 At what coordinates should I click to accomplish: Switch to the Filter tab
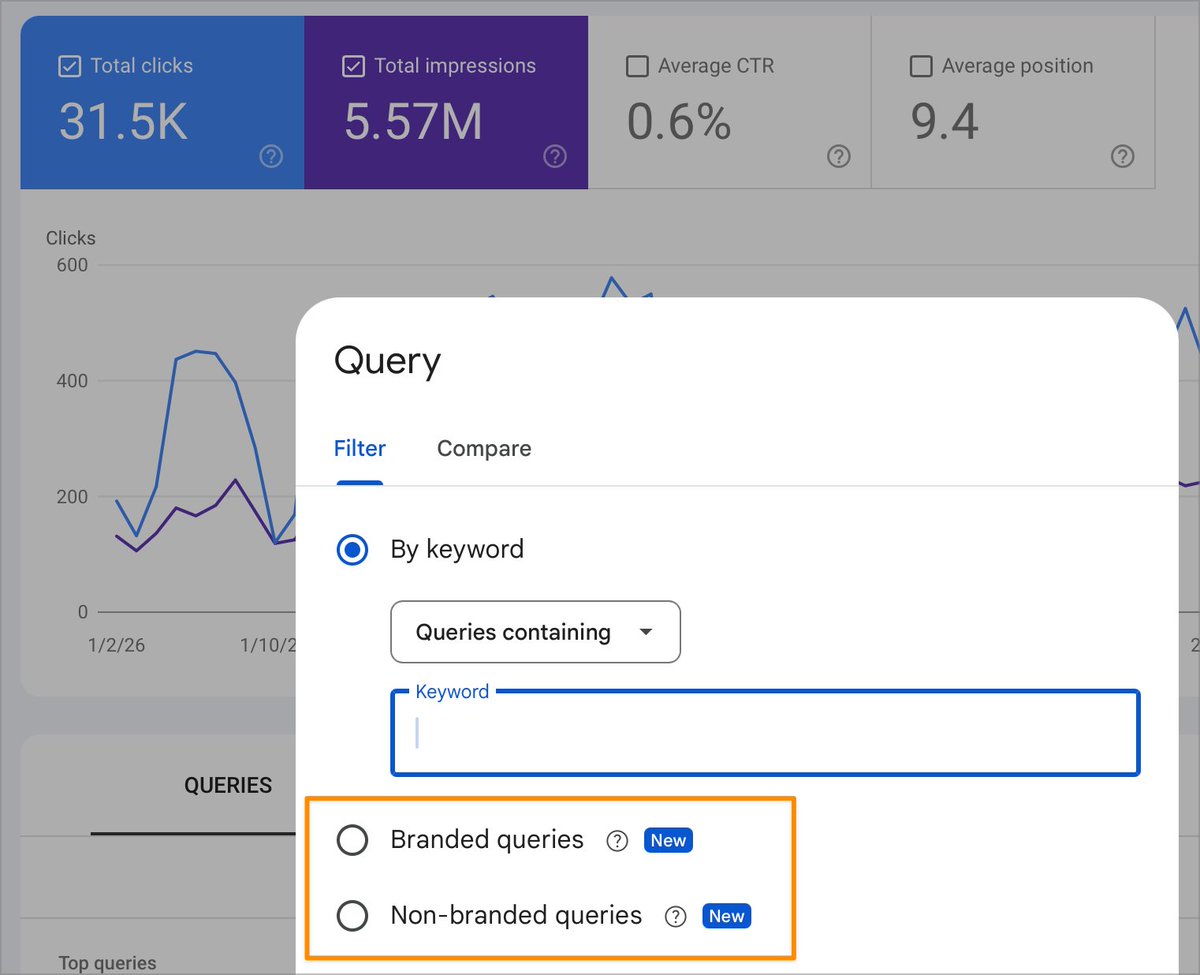pyautogui.click(x=360, y=449)
